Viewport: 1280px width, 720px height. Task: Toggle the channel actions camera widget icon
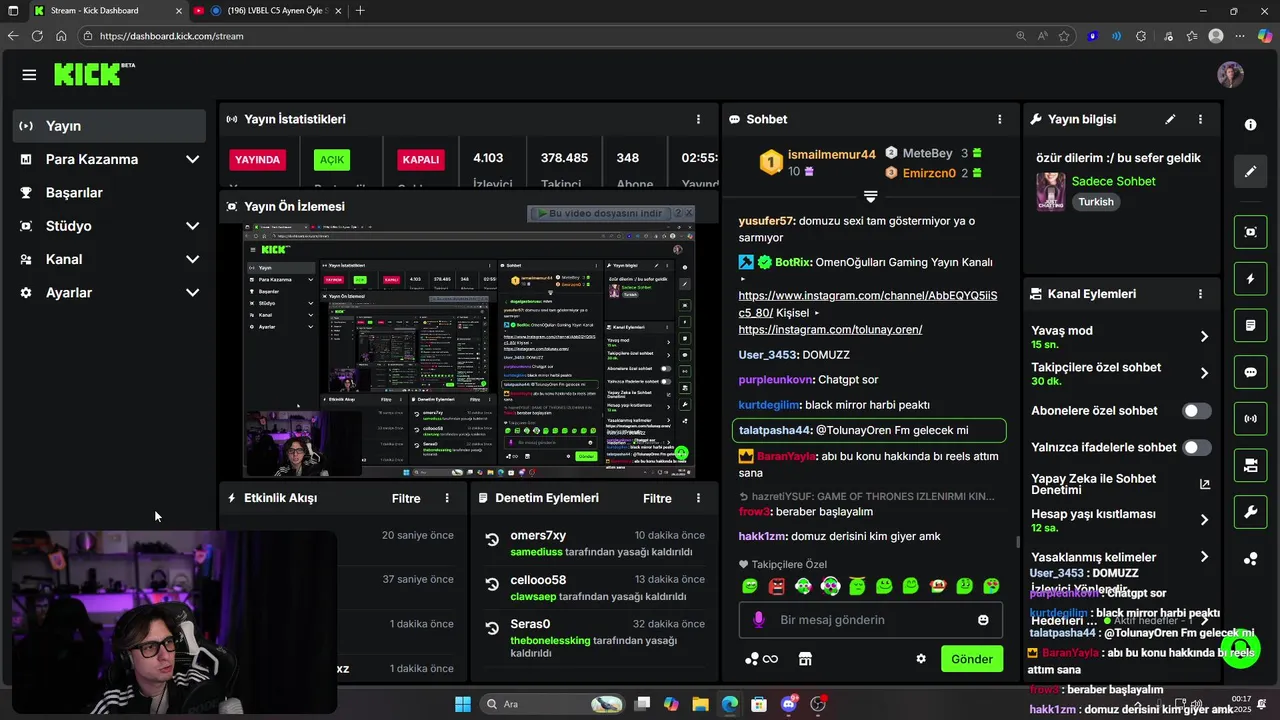[1250, 465]
